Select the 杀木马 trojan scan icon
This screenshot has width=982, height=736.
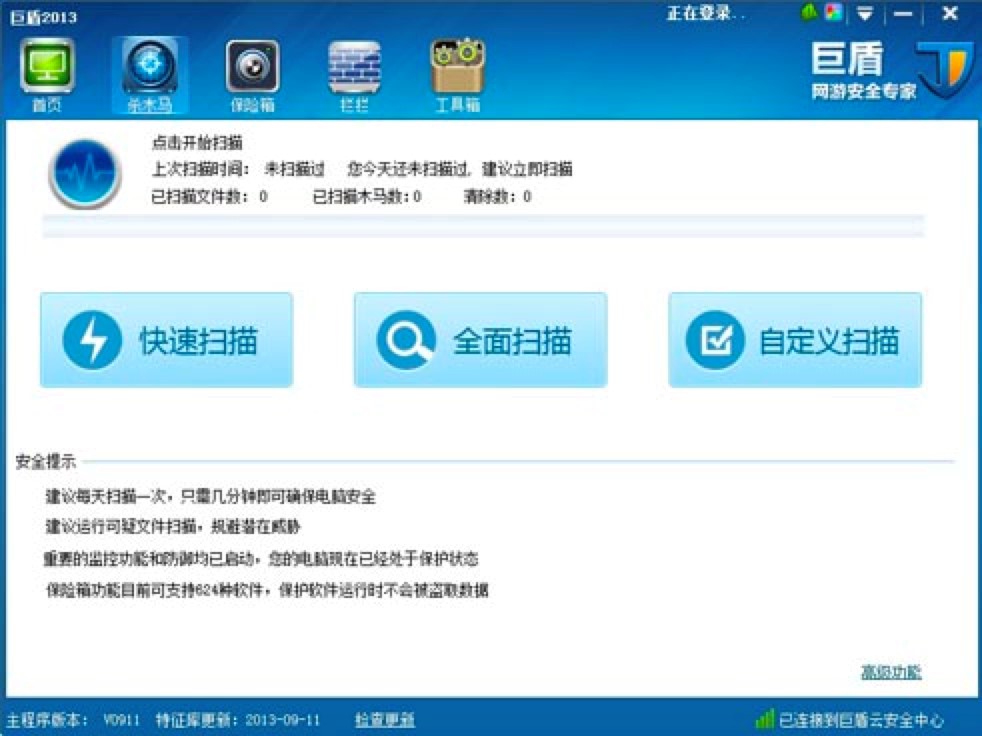coord(151,68)
